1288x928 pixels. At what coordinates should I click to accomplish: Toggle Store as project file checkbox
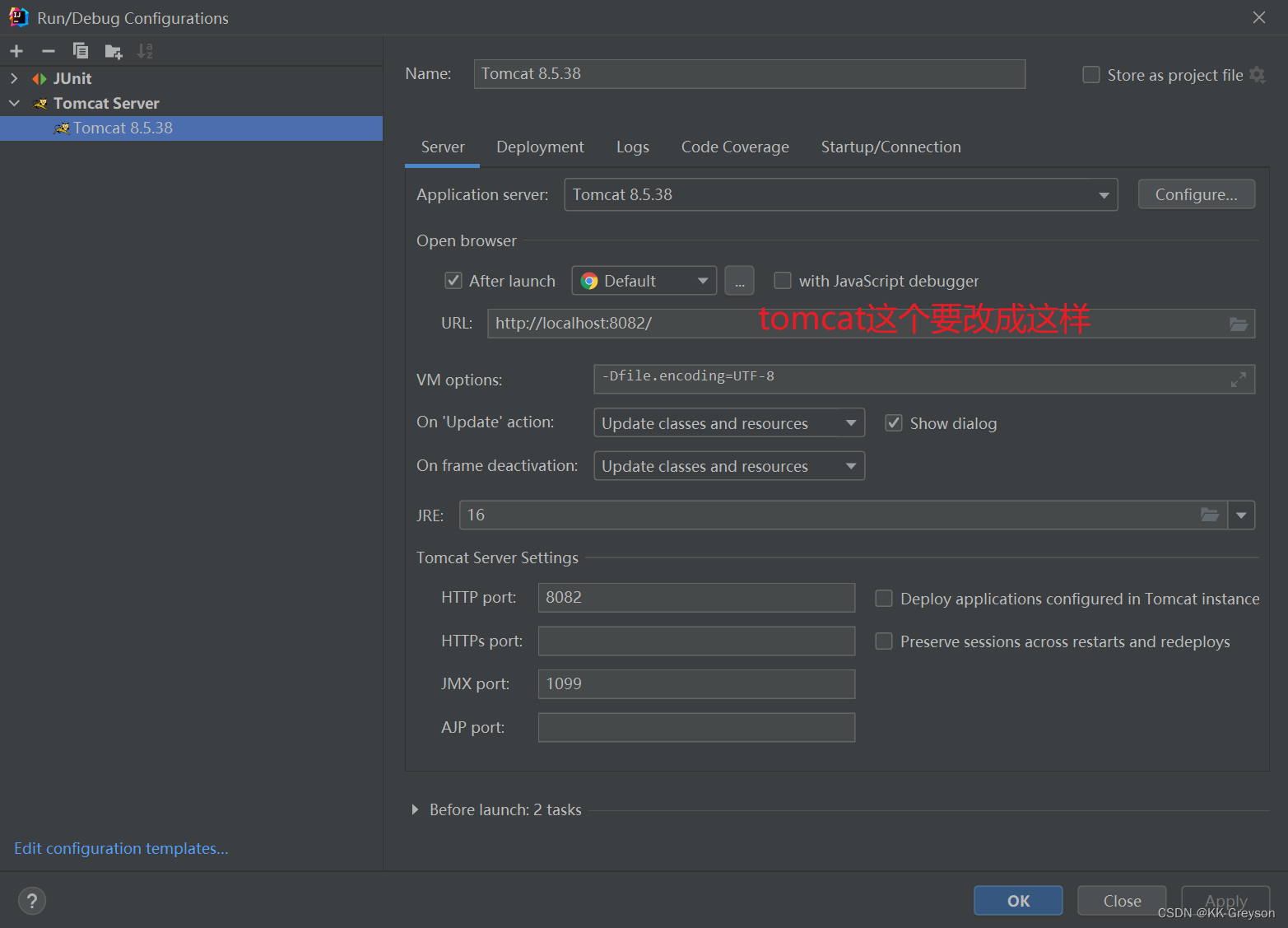pos(1091,75)
